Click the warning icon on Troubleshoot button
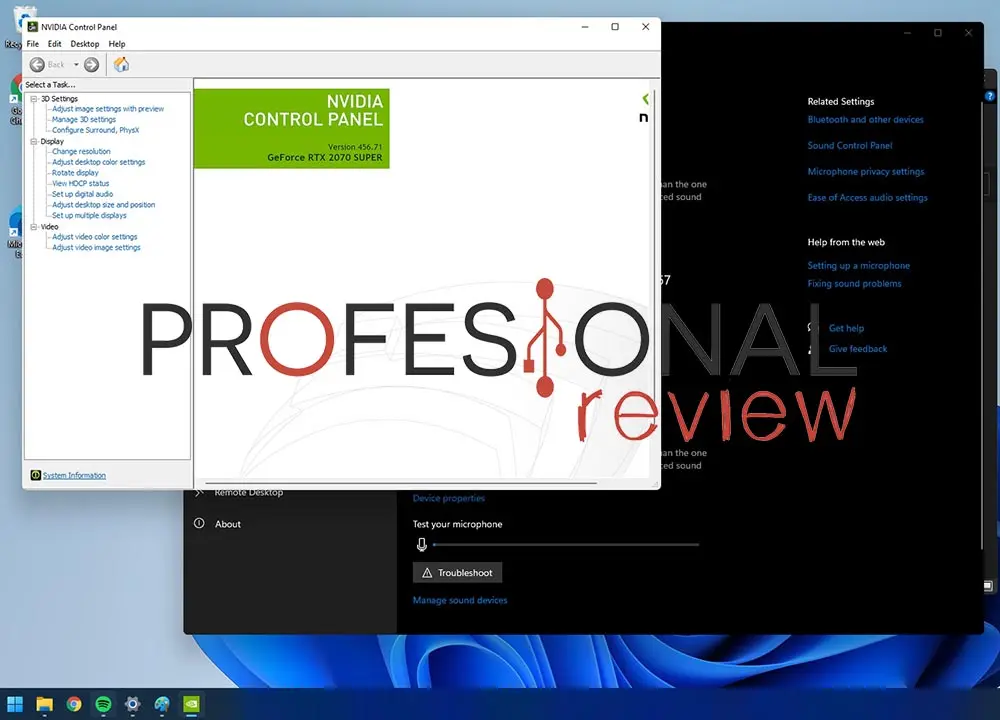 tap(427, 573)
